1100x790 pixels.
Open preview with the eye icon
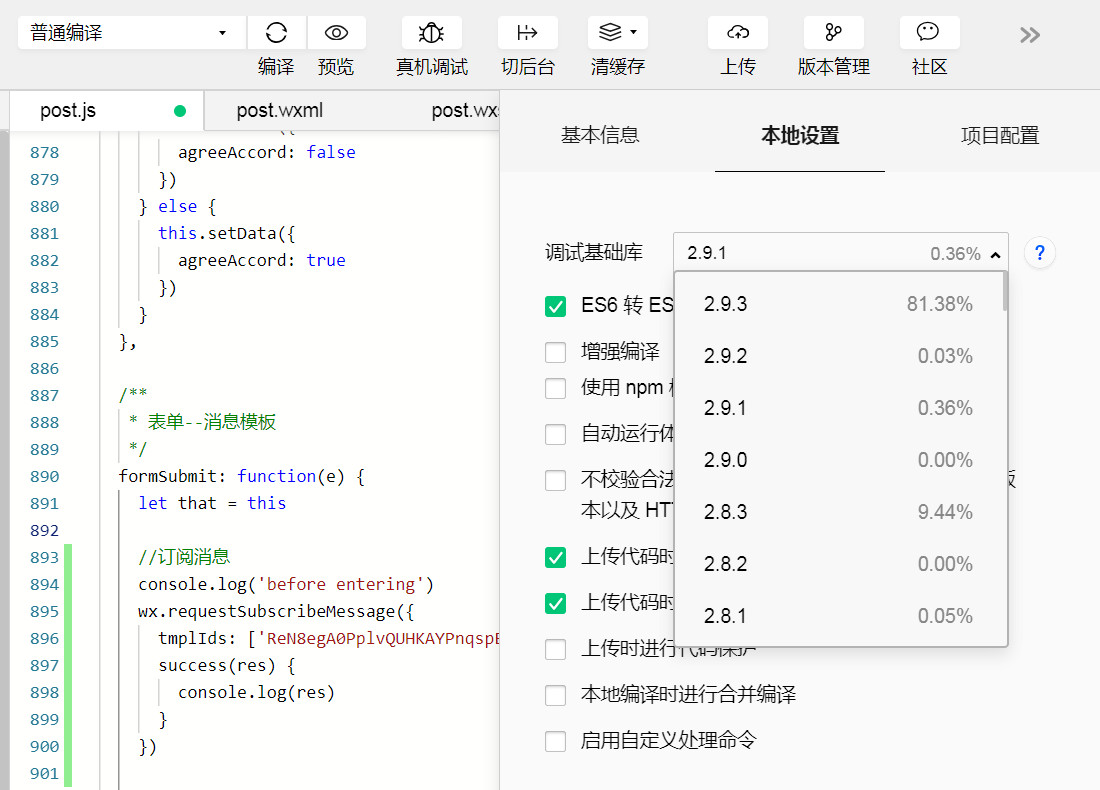tap(336, 33)
